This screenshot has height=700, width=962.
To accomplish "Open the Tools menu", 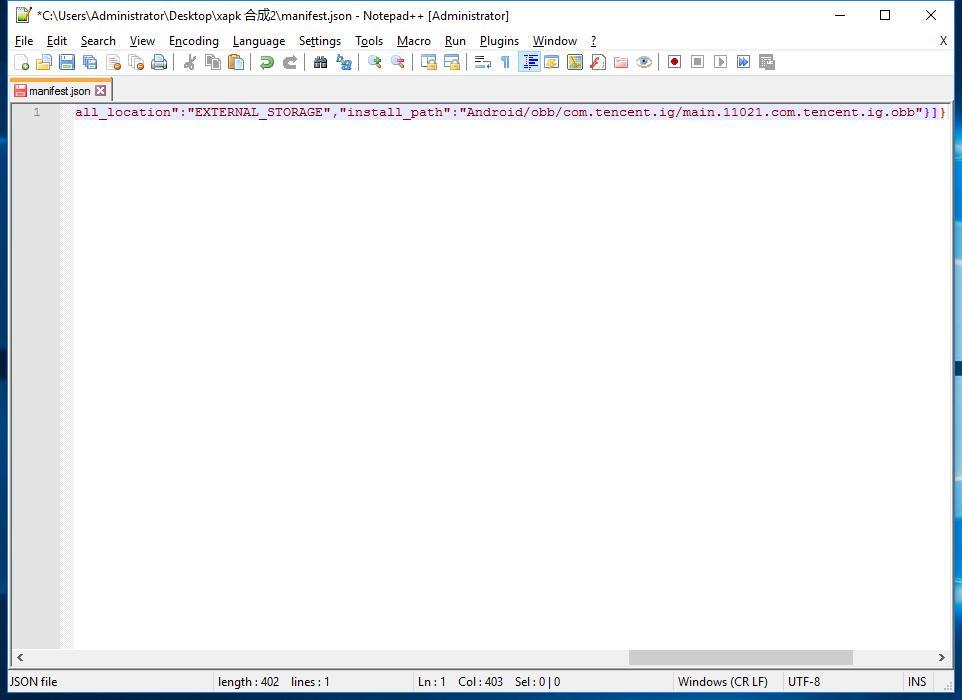I will tap(369, 40).
